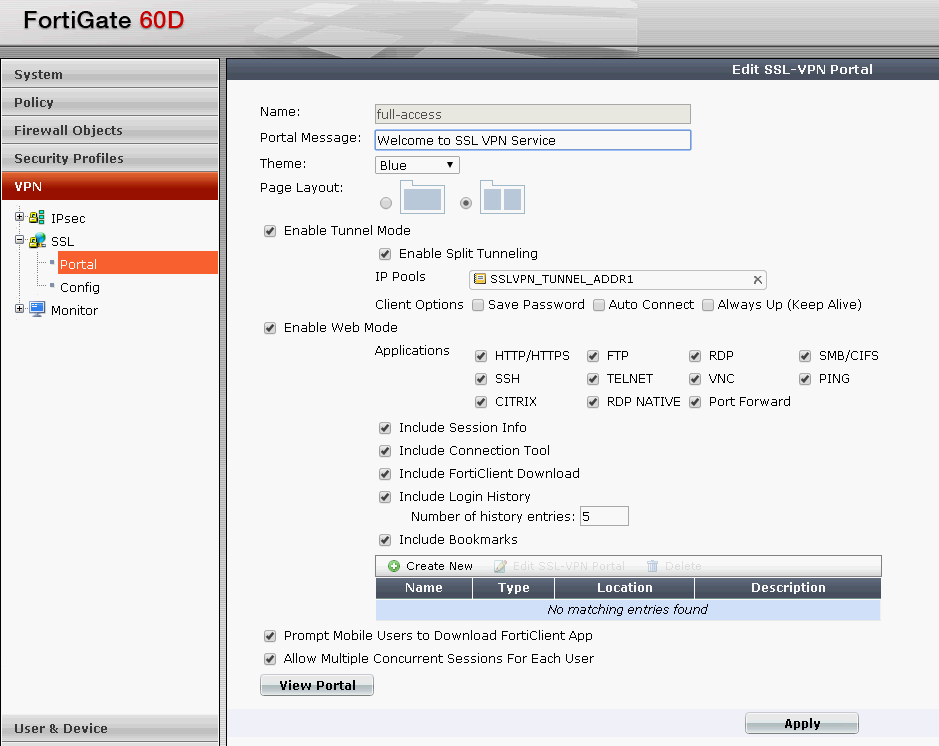The width and height of the screenshot is (939, 746).
Task: Remove SSLVPN_TUNNEL_ADDR1 with the X icon
Action: 758,280
